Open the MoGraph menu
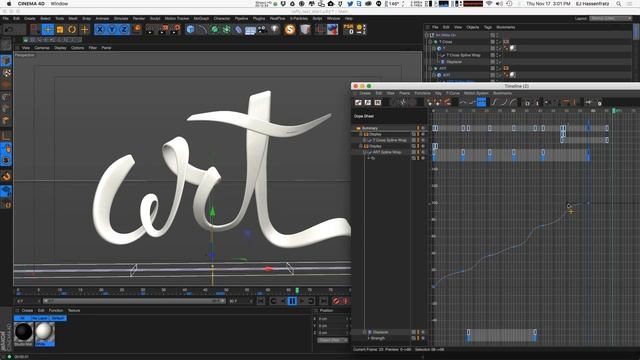640x360 pixels. [x=201, y=18]
